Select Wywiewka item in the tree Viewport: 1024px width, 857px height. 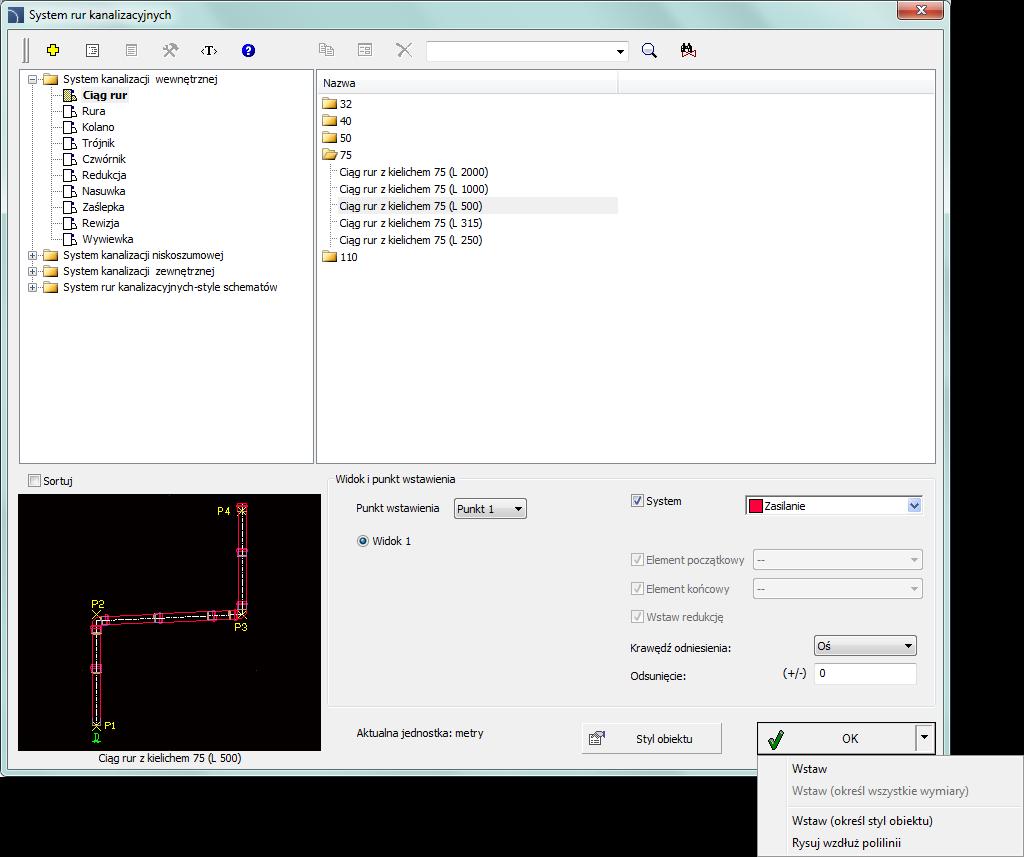107,239
